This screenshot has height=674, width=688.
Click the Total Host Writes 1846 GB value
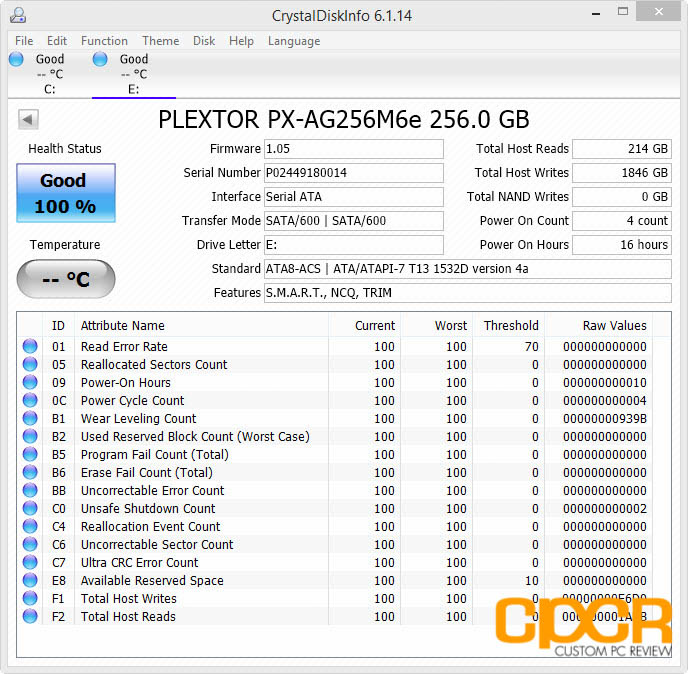tap(622, 173)
